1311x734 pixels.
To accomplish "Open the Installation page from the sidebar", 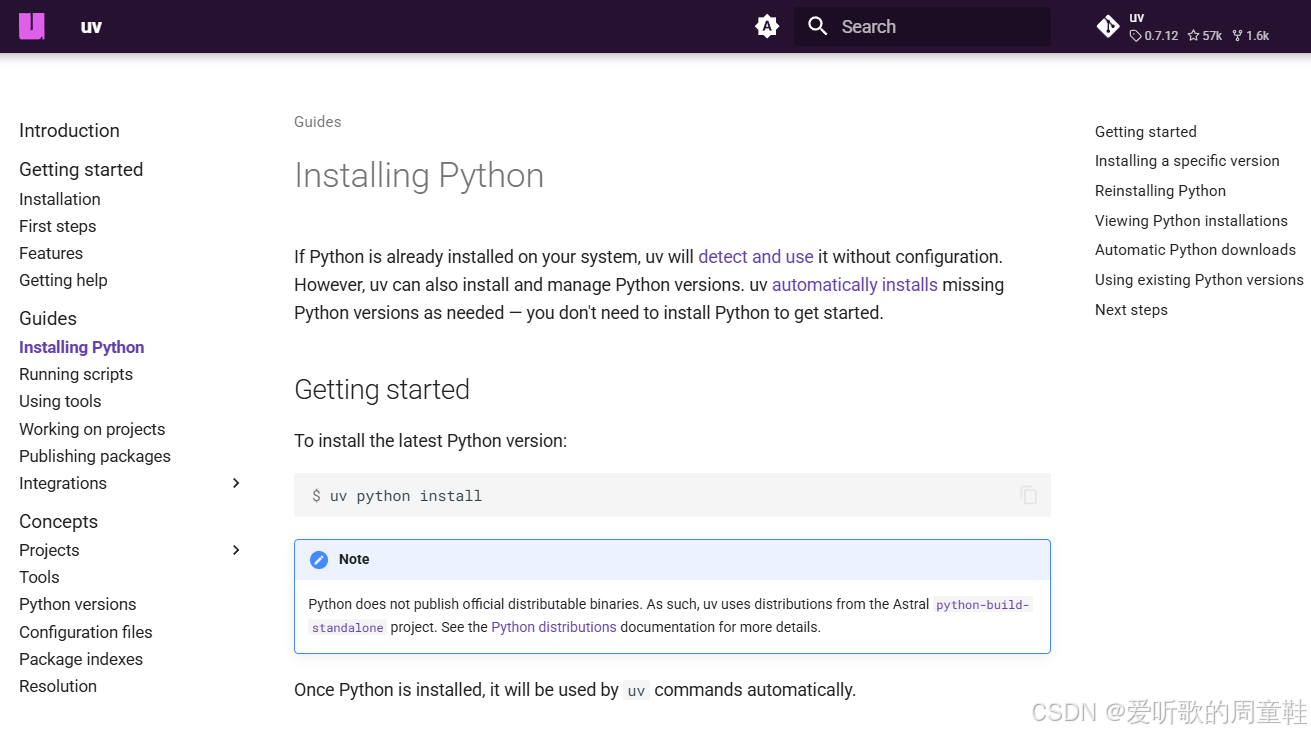I will (60, 199).
